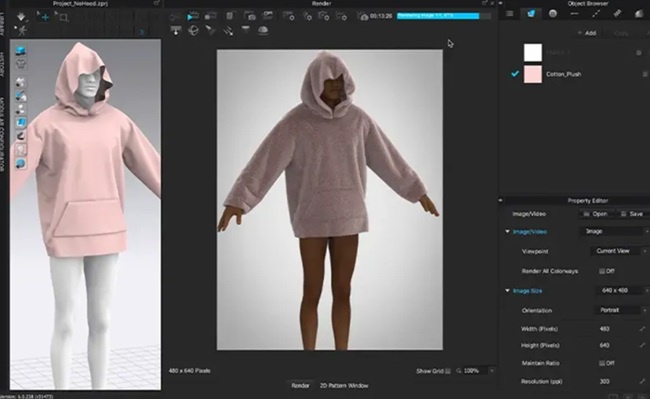650x399 pixels.
Task: Click the Width (Pixels) value 480
Action: (604, 329)
